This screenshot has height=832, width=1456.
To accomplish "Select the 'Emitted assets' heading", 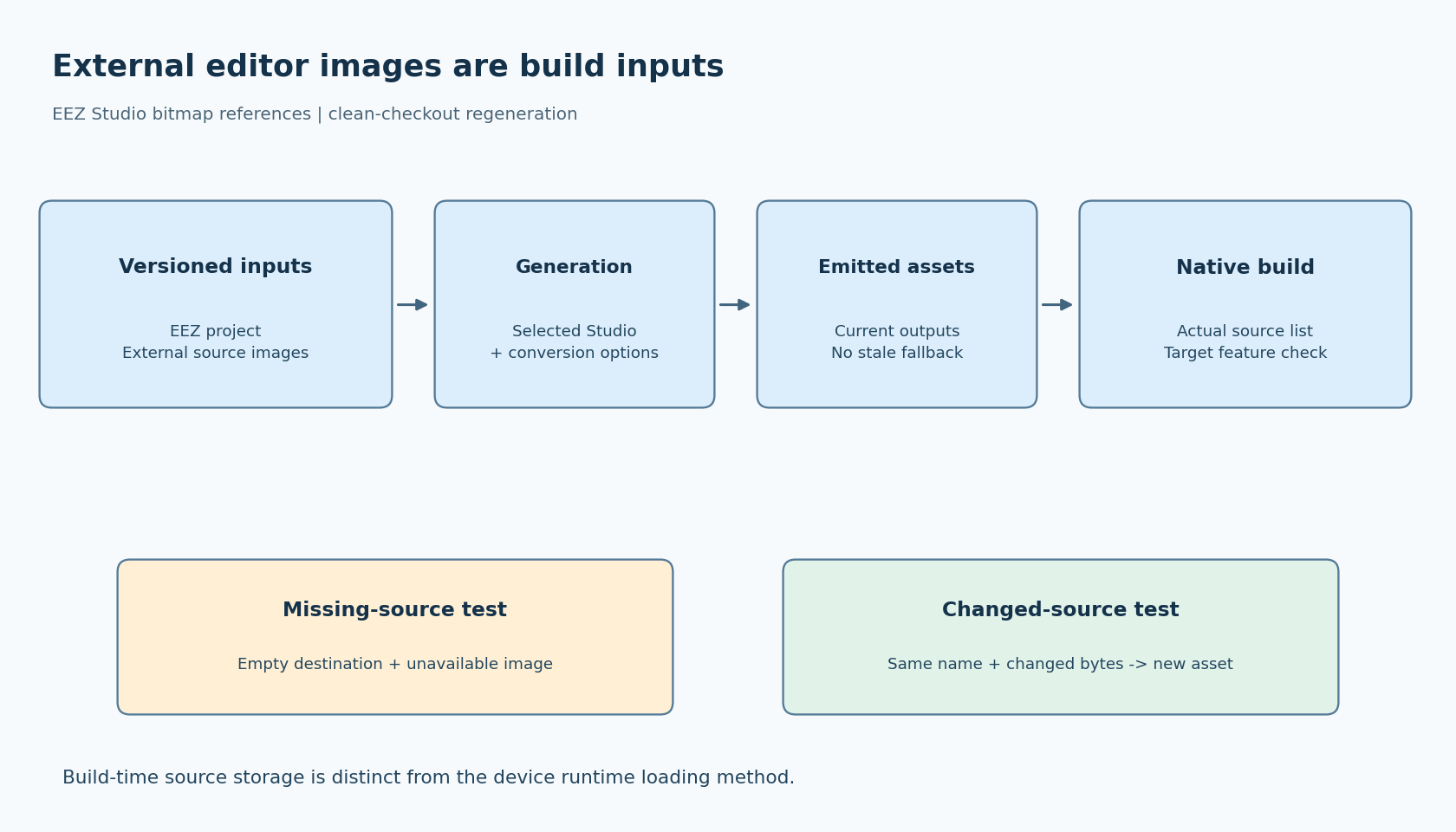I will point(897,268).
